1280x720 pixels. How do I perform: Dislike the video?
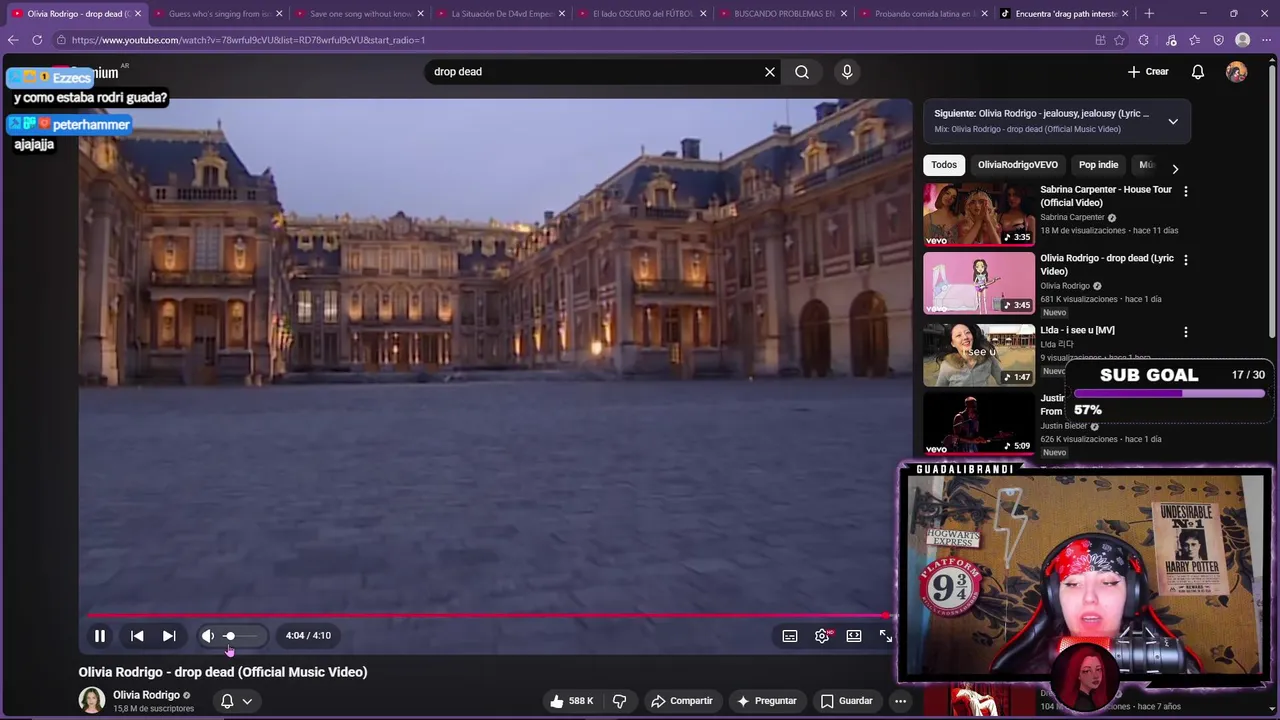(x=619, y=701)
